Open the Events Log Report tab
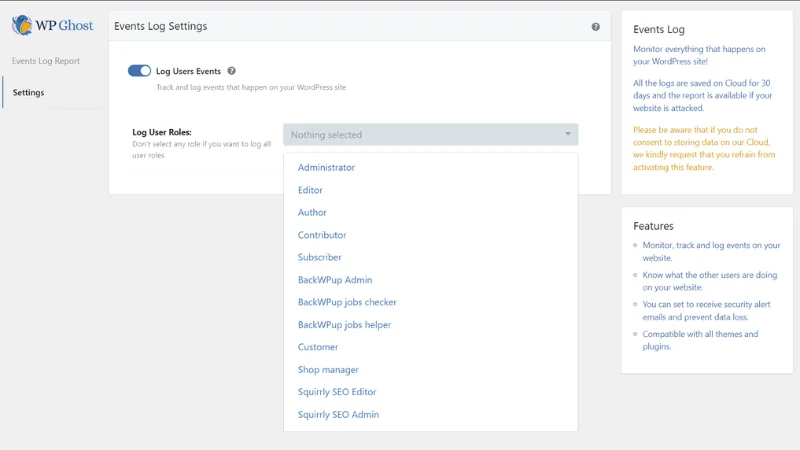800x450 pixels. click(x=46, y=61)
